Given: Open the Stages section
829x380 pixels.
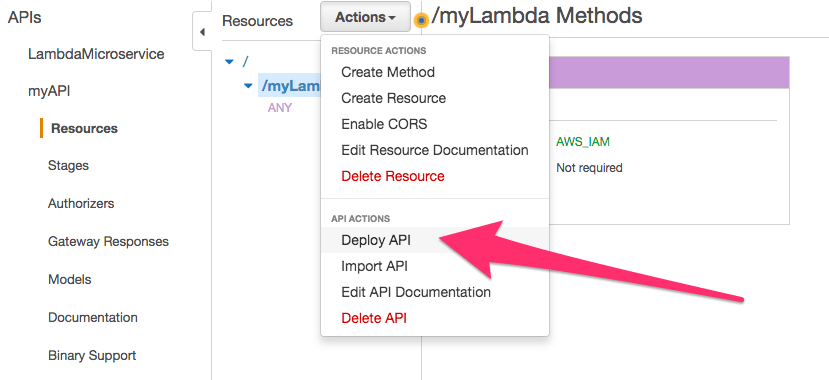Looking at the screenshot, I should pyautogui.click(x=68, y=166).
